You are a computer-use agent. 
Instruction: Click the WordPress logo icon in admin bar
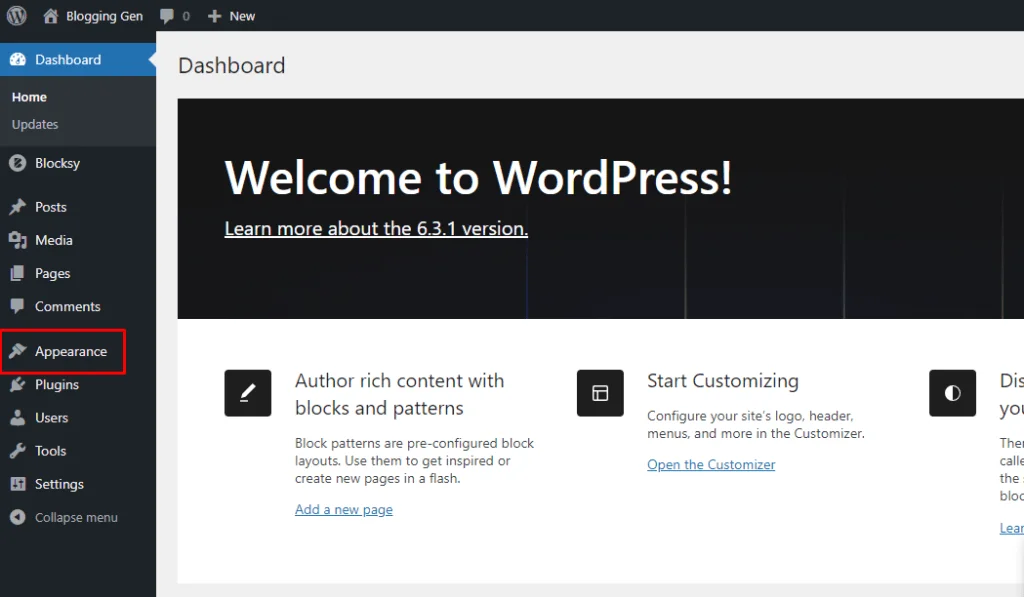click(x=17, y=16)
